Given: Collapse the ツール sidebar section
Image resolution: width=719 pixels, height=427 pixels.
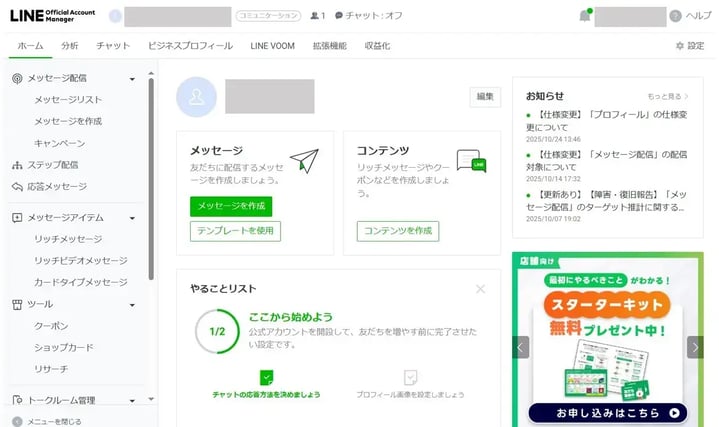Looking at the screenshot, I should [132, 304].
